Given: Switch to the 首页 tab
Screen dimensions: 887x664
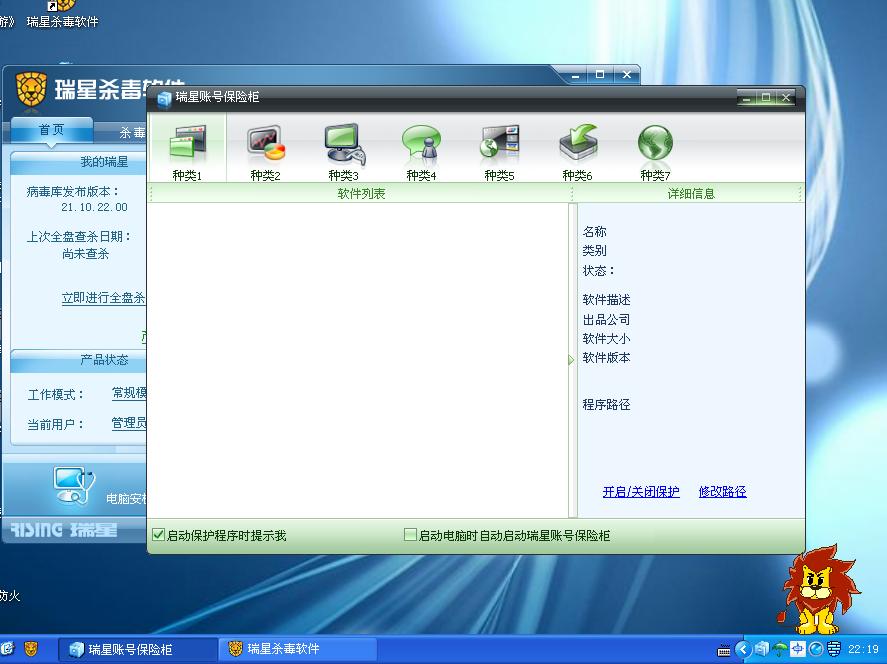Looking at the screenshot, I should click(x=51, y=131).
